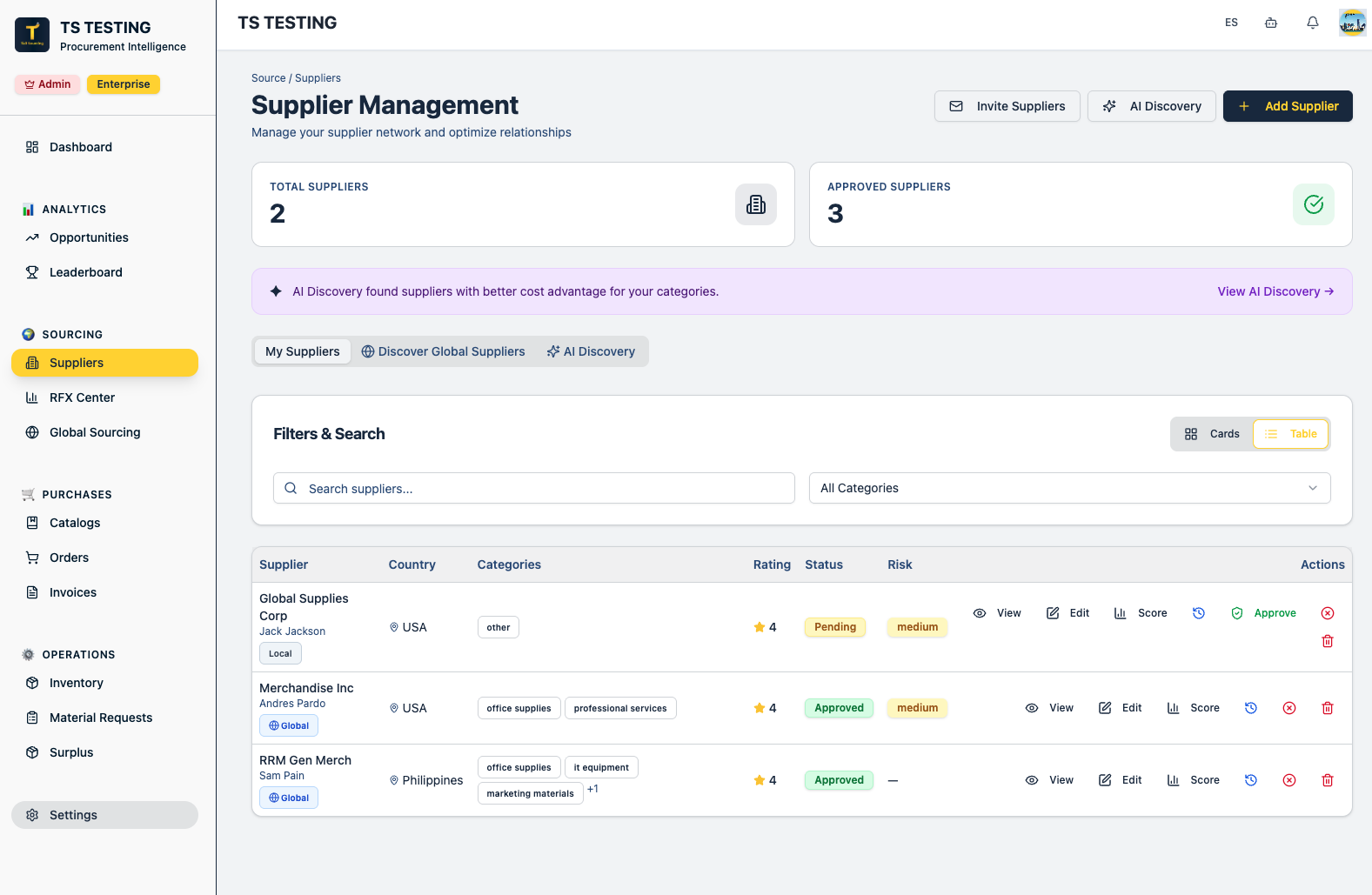Click the Enterprise badge
The height and width of the screenshot is (895, 1372).
point(124,84)
